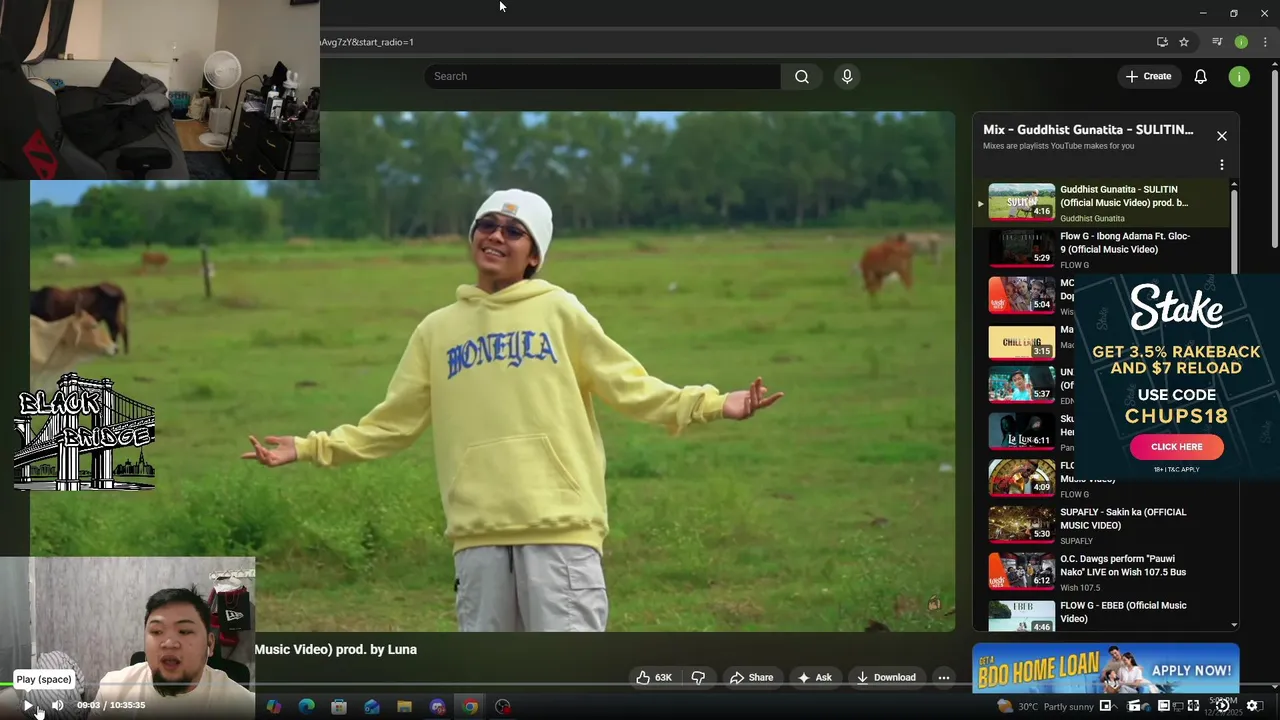Install app icon in address bar
Screen dimensions: 1280x720
pyautogui.click(x=1162, y=42)
